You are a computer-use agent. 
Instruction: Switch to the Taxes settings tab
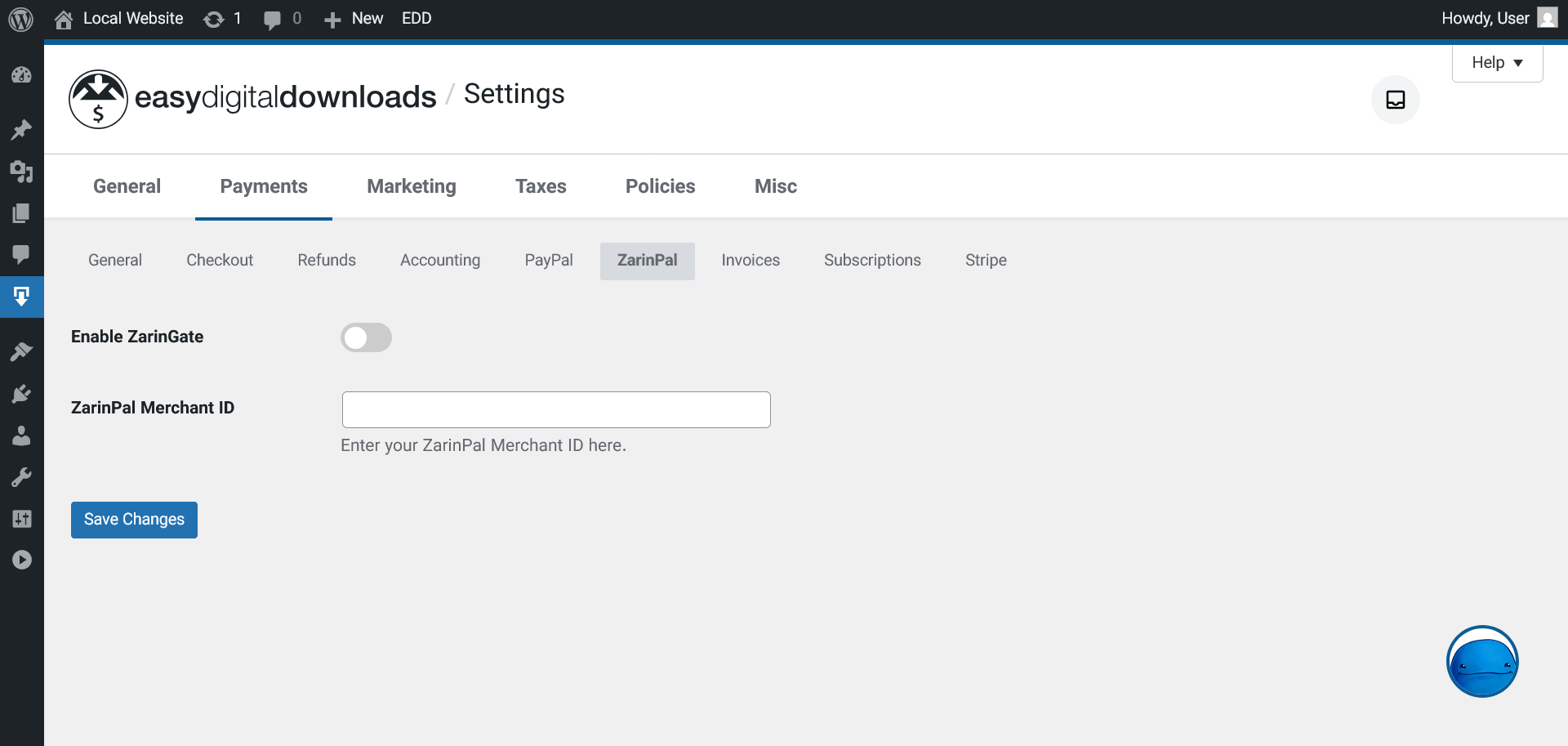tap(541, 186)
